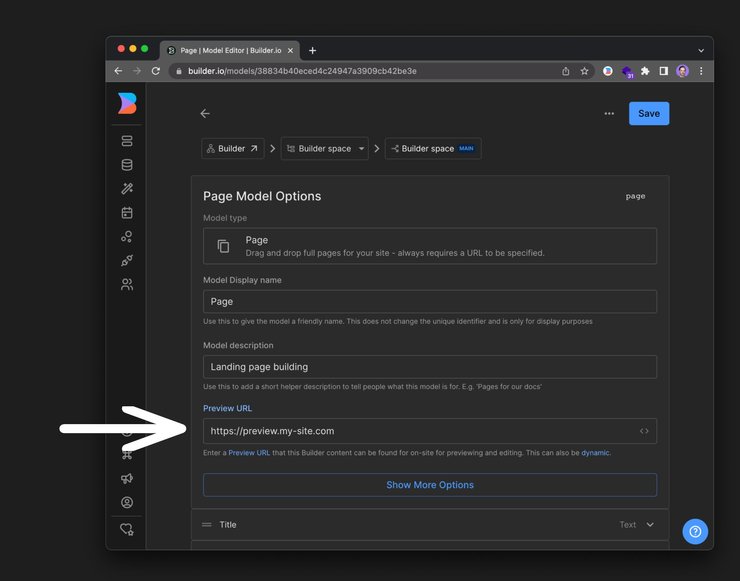Open the plug integrations icon in sidebar
Screen dimensions: 740x581
point(127,260)
